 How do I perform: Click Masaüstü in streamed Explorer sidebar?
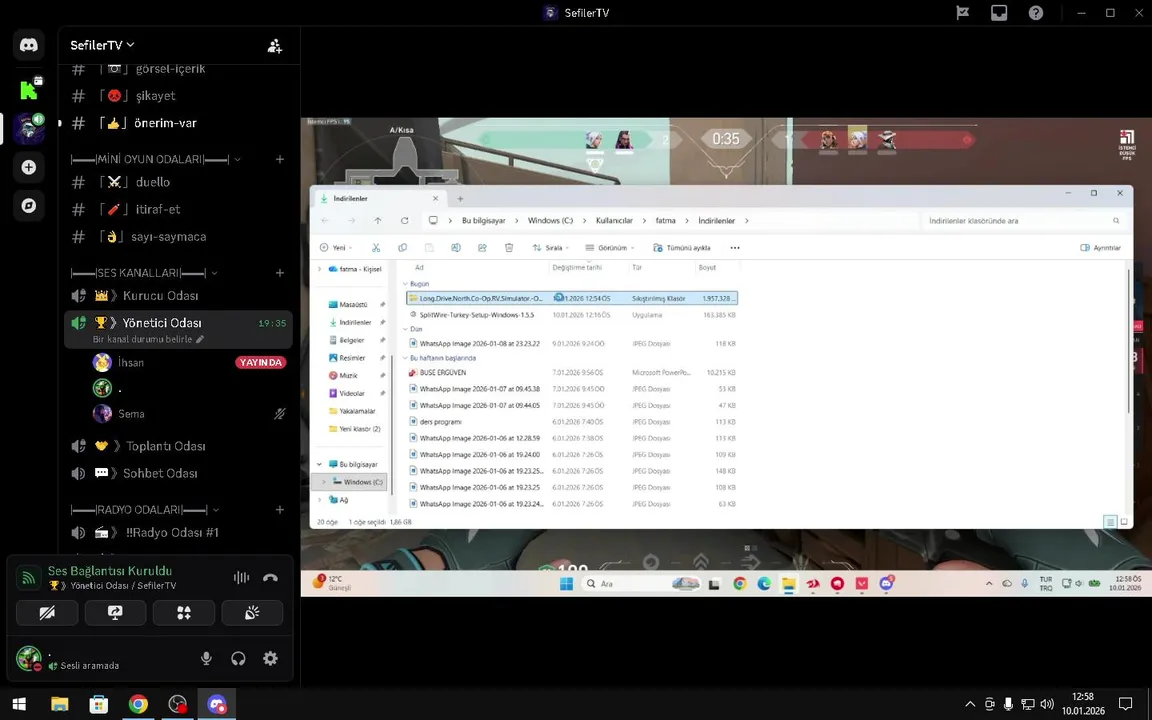coord(353,304)
